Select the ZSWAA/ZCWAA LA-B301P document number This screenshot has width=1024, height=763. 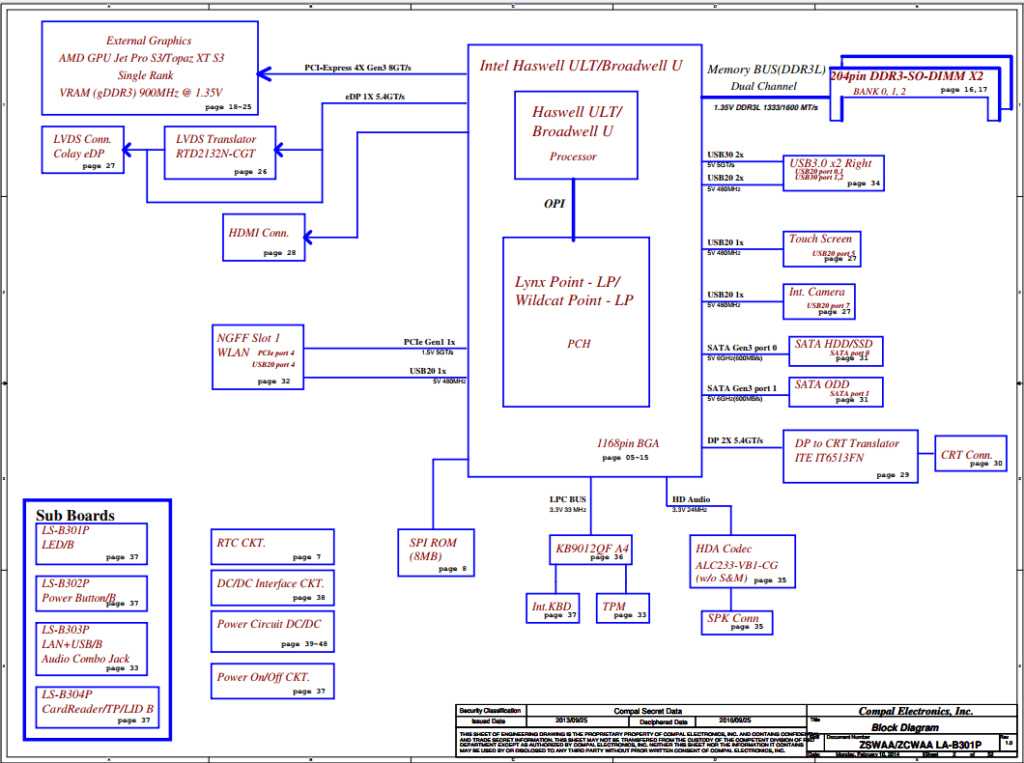pos(920,745)
